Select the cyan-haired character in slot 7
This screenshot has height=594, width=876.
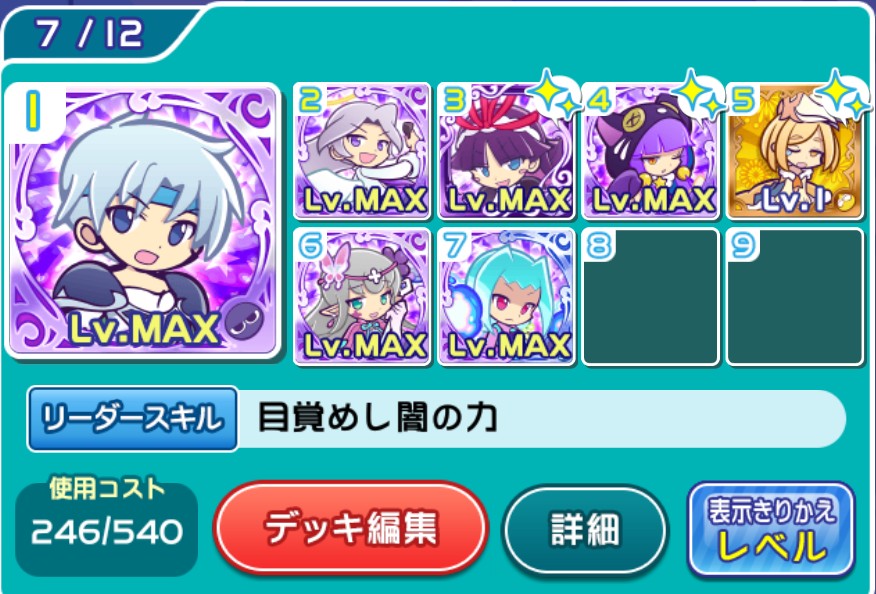(x=506, y=296)
